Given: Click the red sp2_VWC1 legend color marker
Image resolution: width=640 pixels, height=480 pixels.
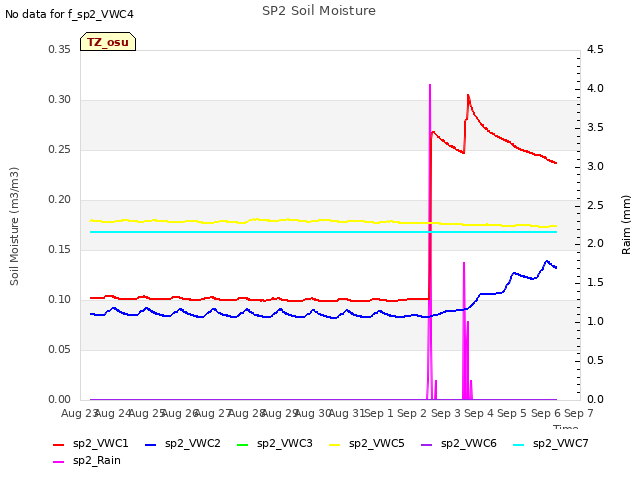Looking at the screenshot, I should click(59, 444).
